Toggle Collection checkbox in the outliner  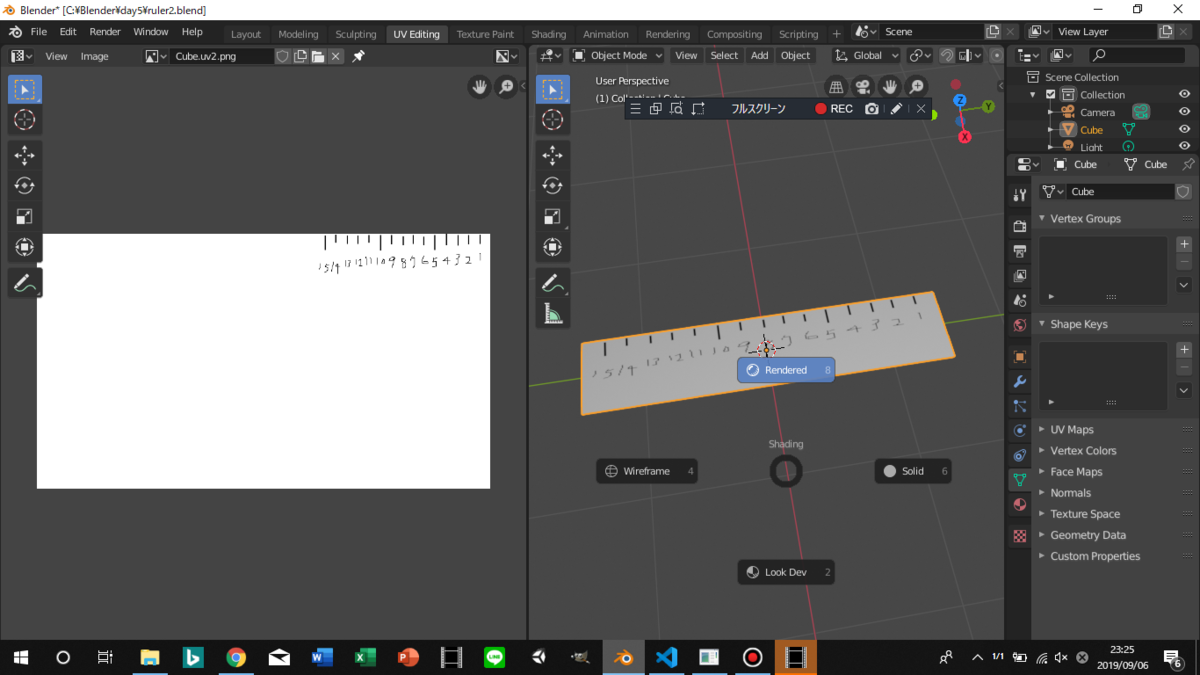pos(1051,95)
